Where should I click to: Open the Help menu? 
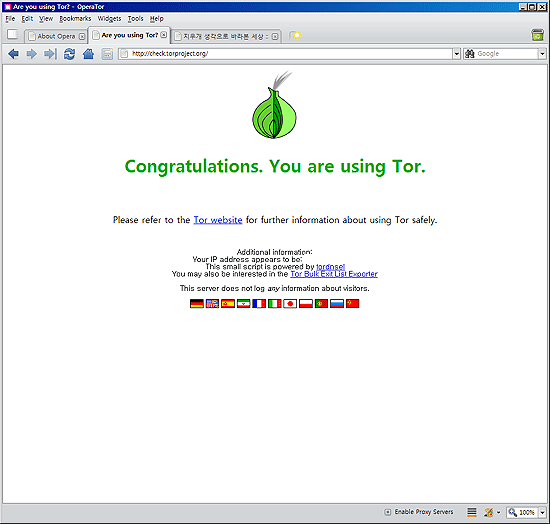point(156,19)
